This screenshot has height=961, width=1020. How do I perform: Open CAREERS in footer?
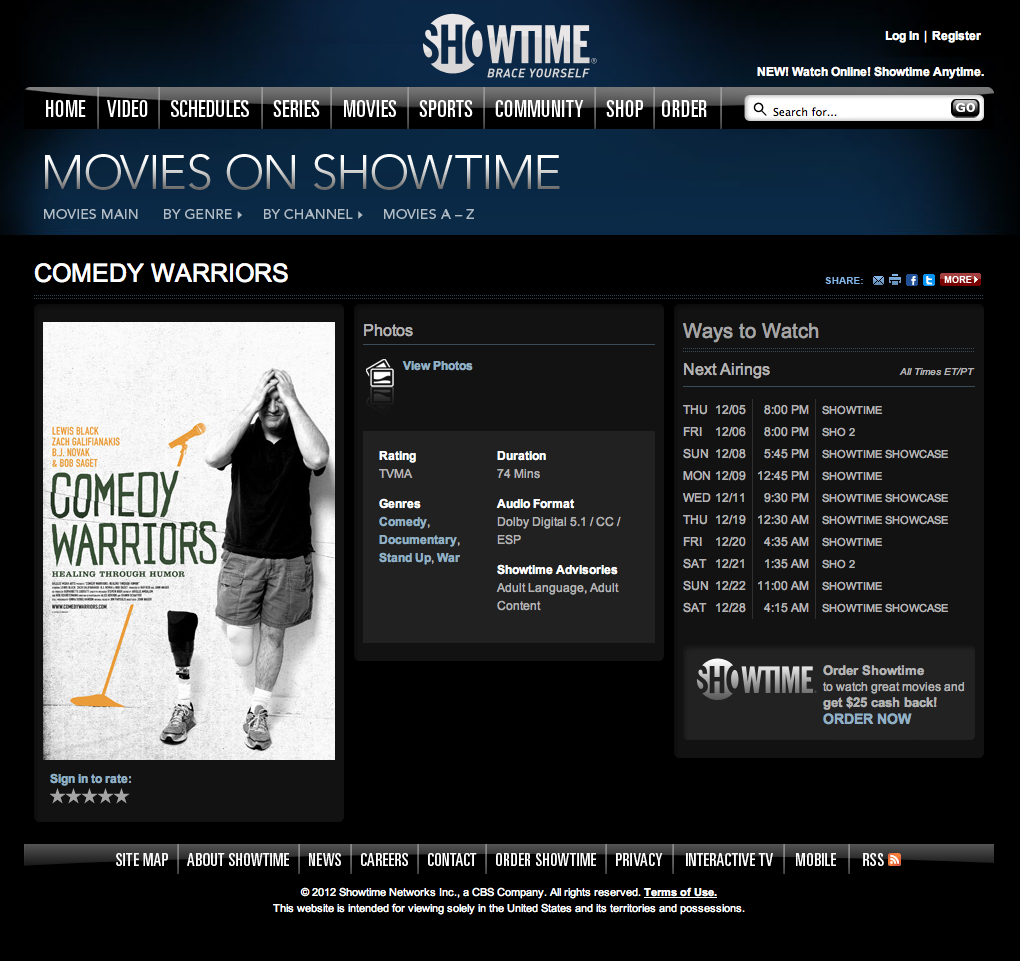384,859
